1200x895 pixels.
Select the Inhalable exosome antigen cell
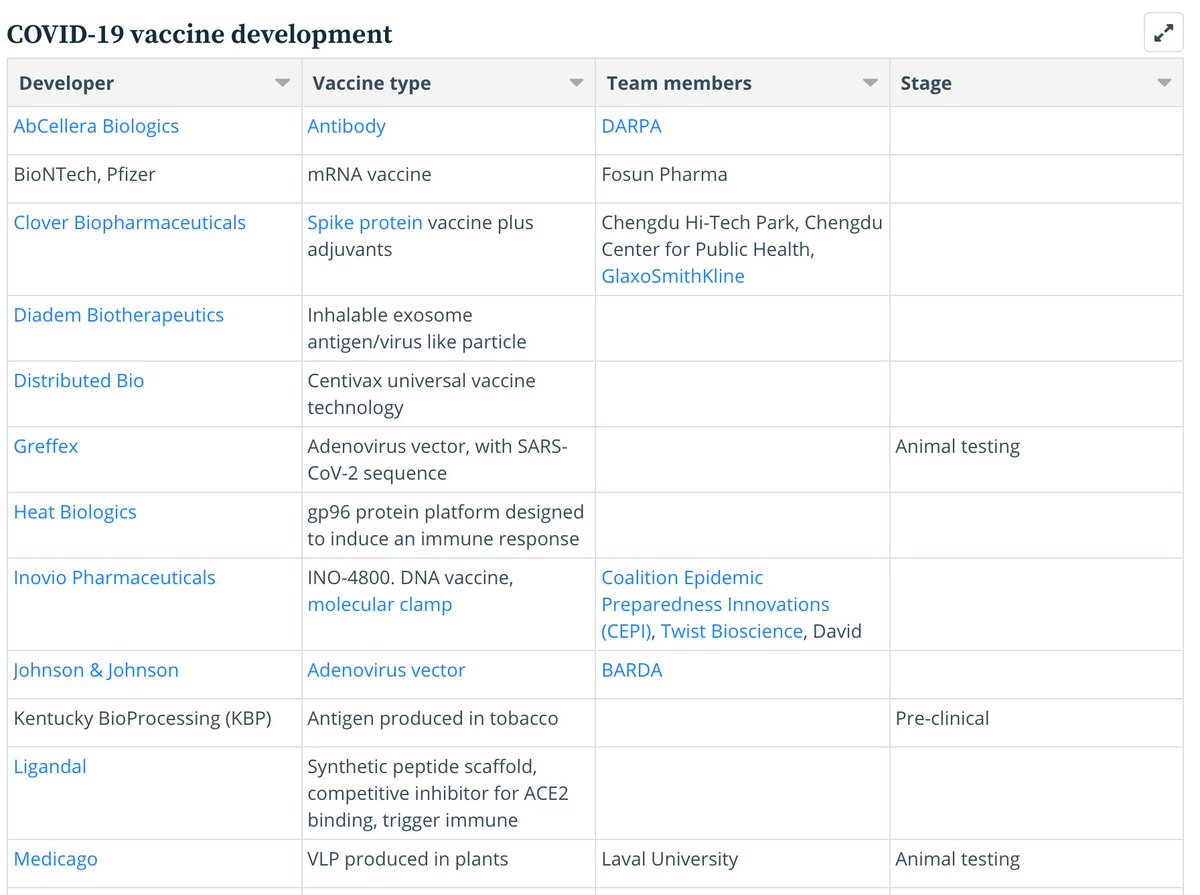pyautogui.click(x=449, y=328)
